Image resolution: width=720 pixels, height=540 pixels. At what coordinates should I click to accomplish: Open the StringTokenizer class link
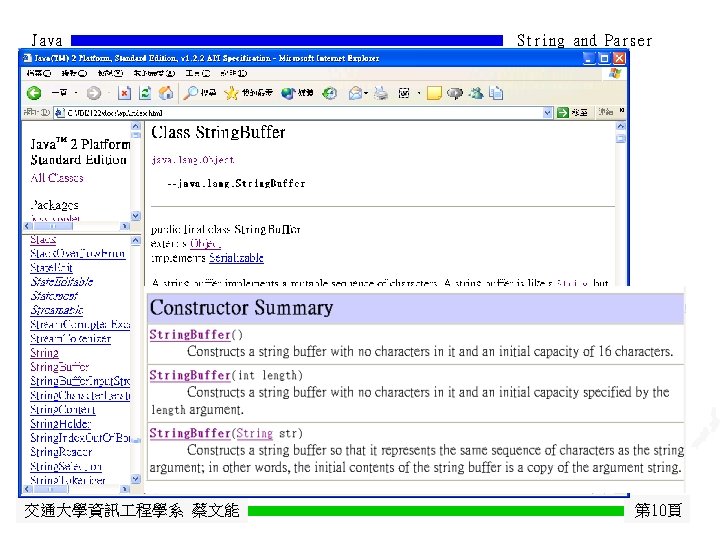point(68,480)
